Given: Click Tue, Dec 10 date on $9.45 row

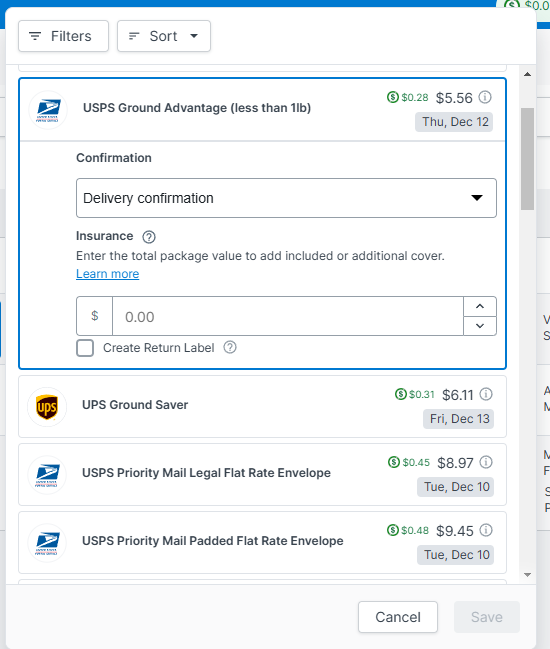Looking at the screenshot, I should [455, 555].
